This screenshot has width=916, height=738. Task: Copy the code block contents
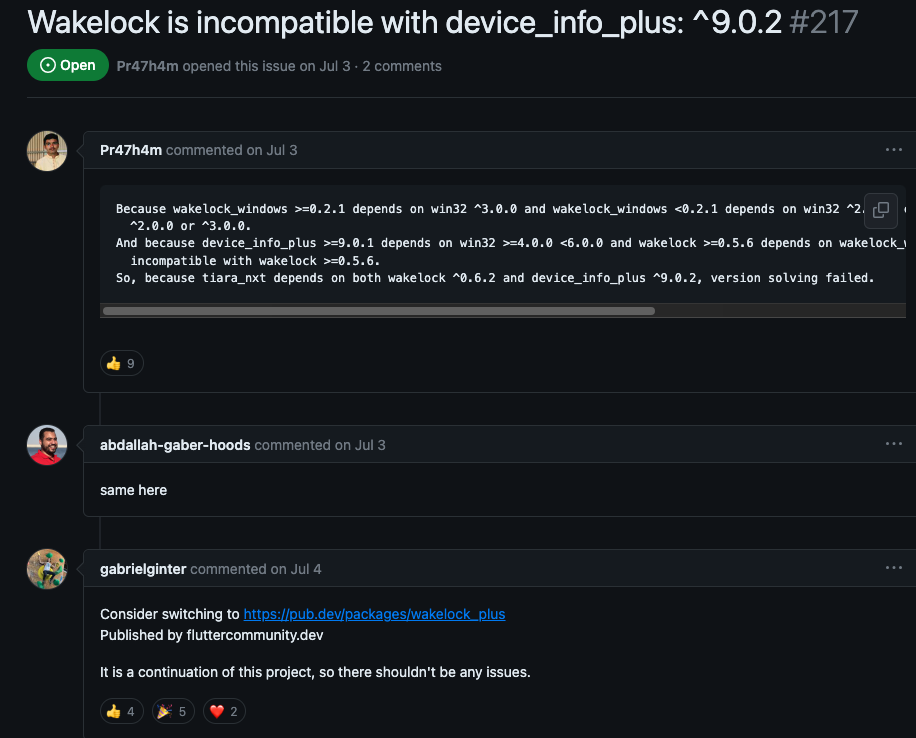pyautogui.click(x=881, y=210)
